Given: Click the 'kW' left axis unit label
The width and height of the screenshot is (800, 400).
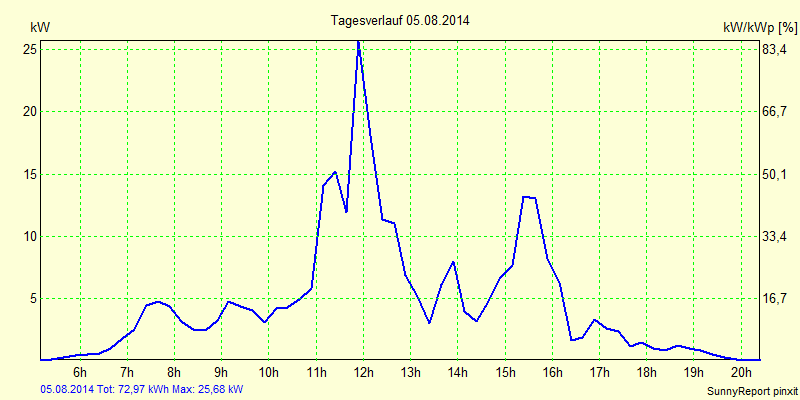Looking at the screenshot, I should (40, 28).
